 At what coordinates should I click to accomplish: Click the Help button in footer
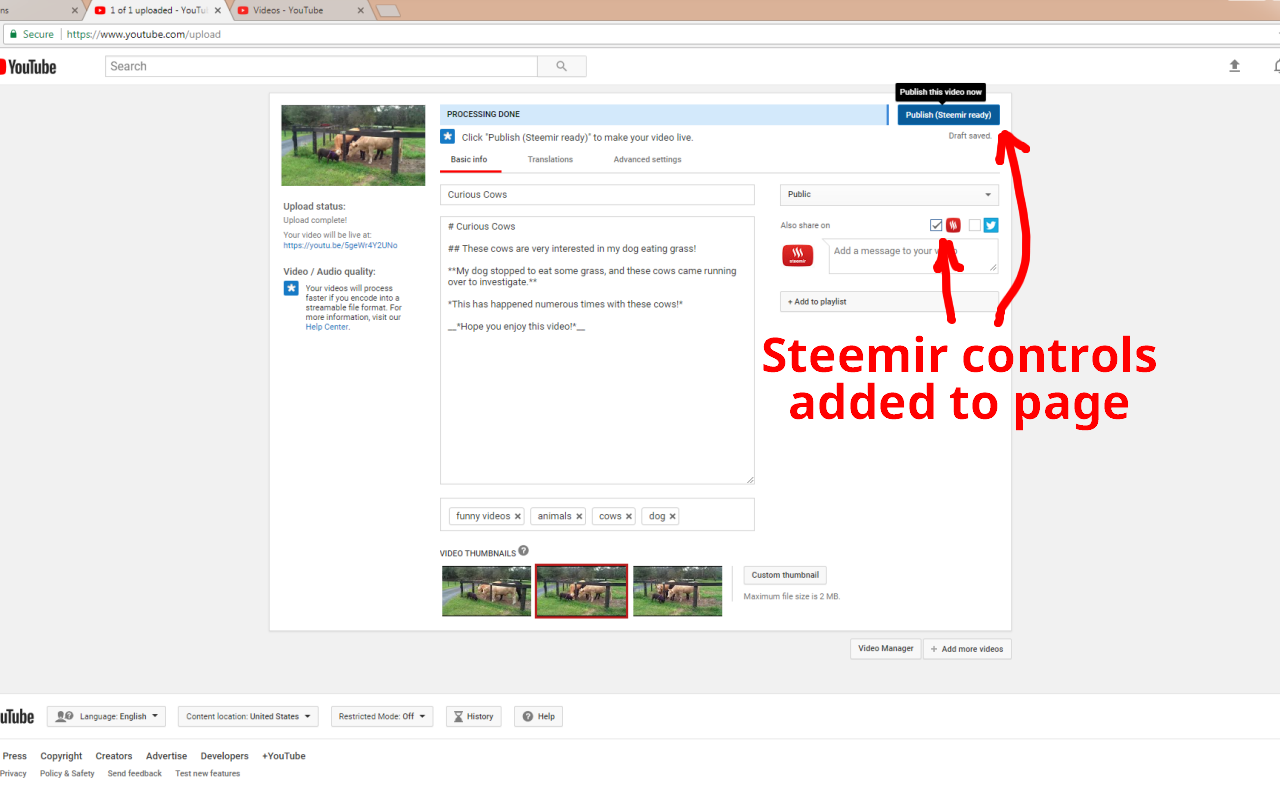pos(538,716)
